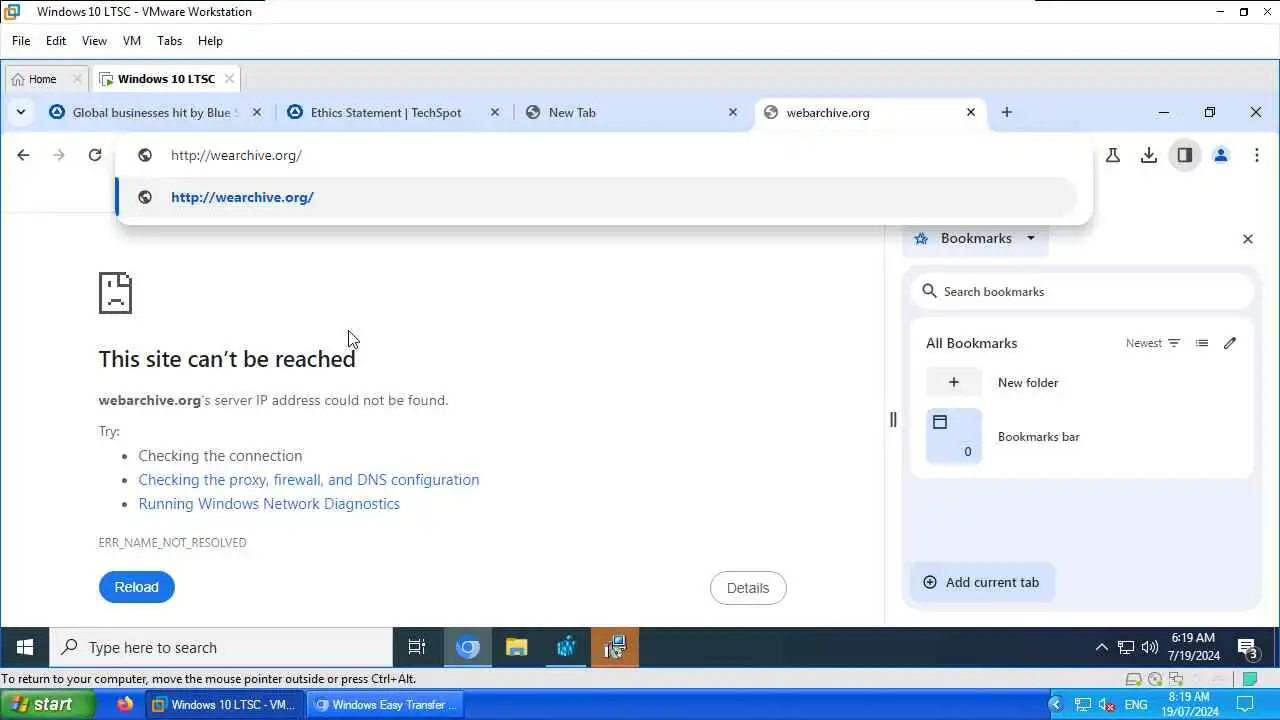Screen dimensions: 1280x720
Task: Click ENG language indicator on host
Action: (1136, 705)
